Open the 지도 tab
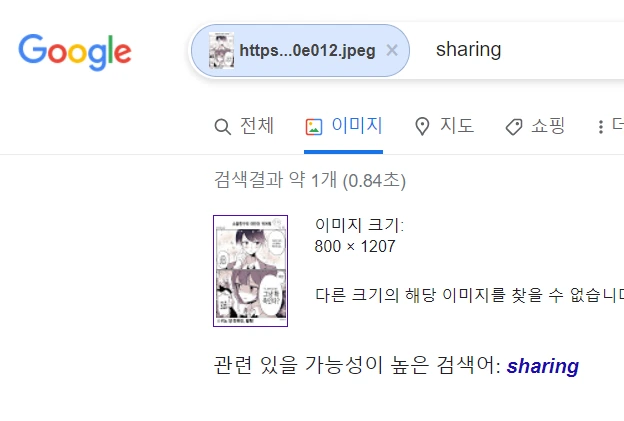Viewport: 624px width, 421px height. coord(457,126)
